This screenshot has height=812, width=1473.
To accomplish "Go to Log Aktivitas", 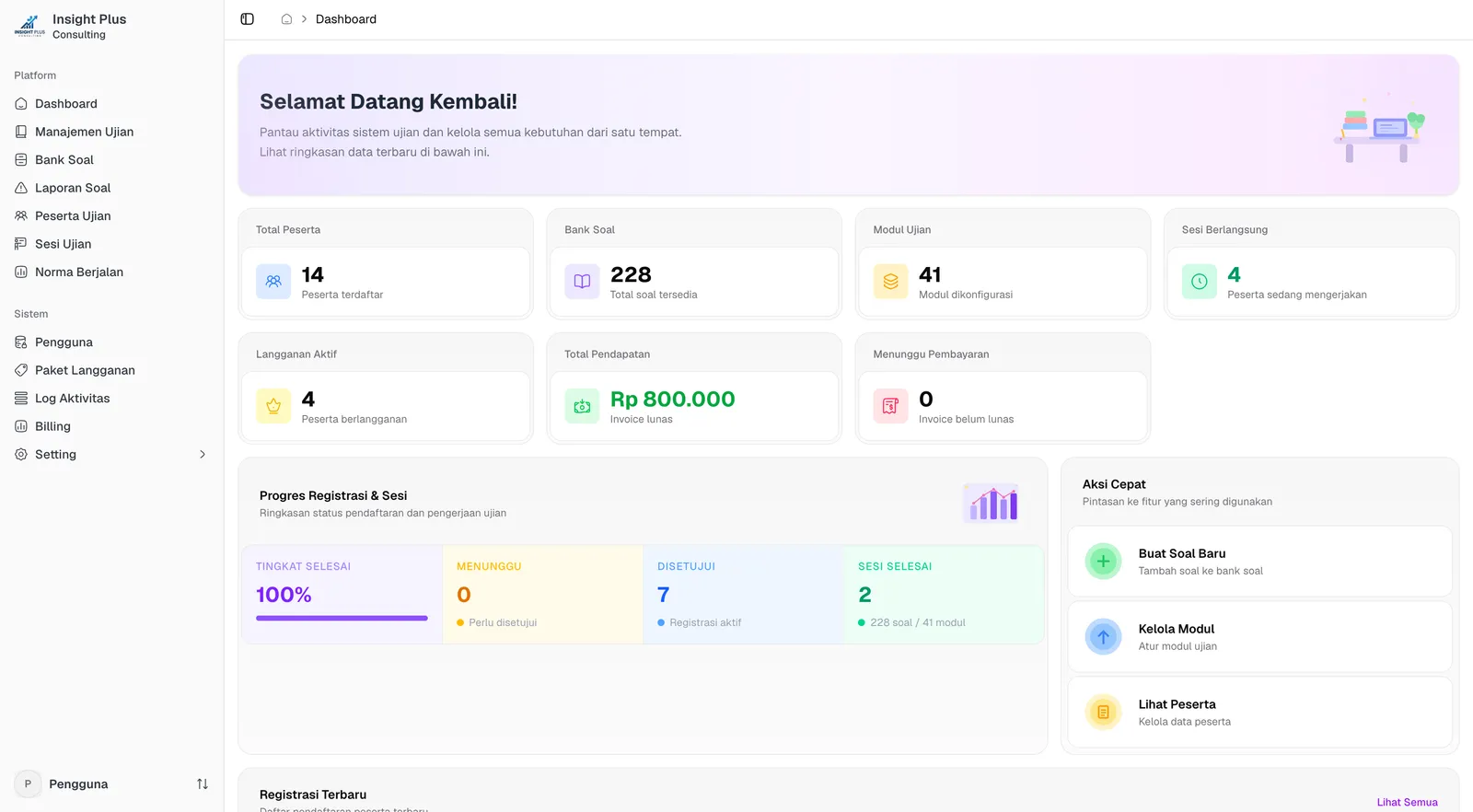I will pyautogui.click(x=111, y=399).
